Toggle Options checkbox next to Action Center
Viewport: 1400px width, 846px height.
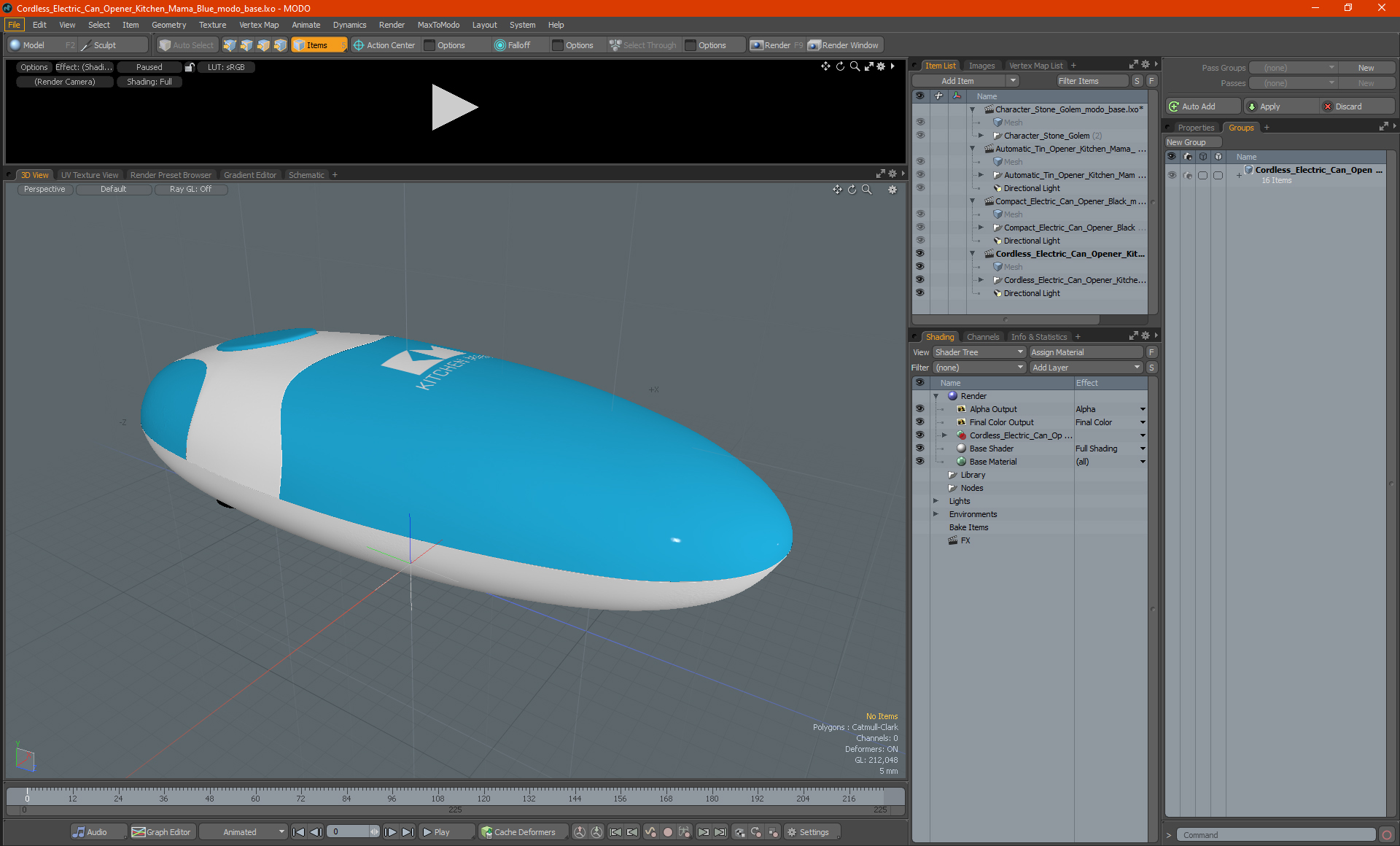coord(430,45)
